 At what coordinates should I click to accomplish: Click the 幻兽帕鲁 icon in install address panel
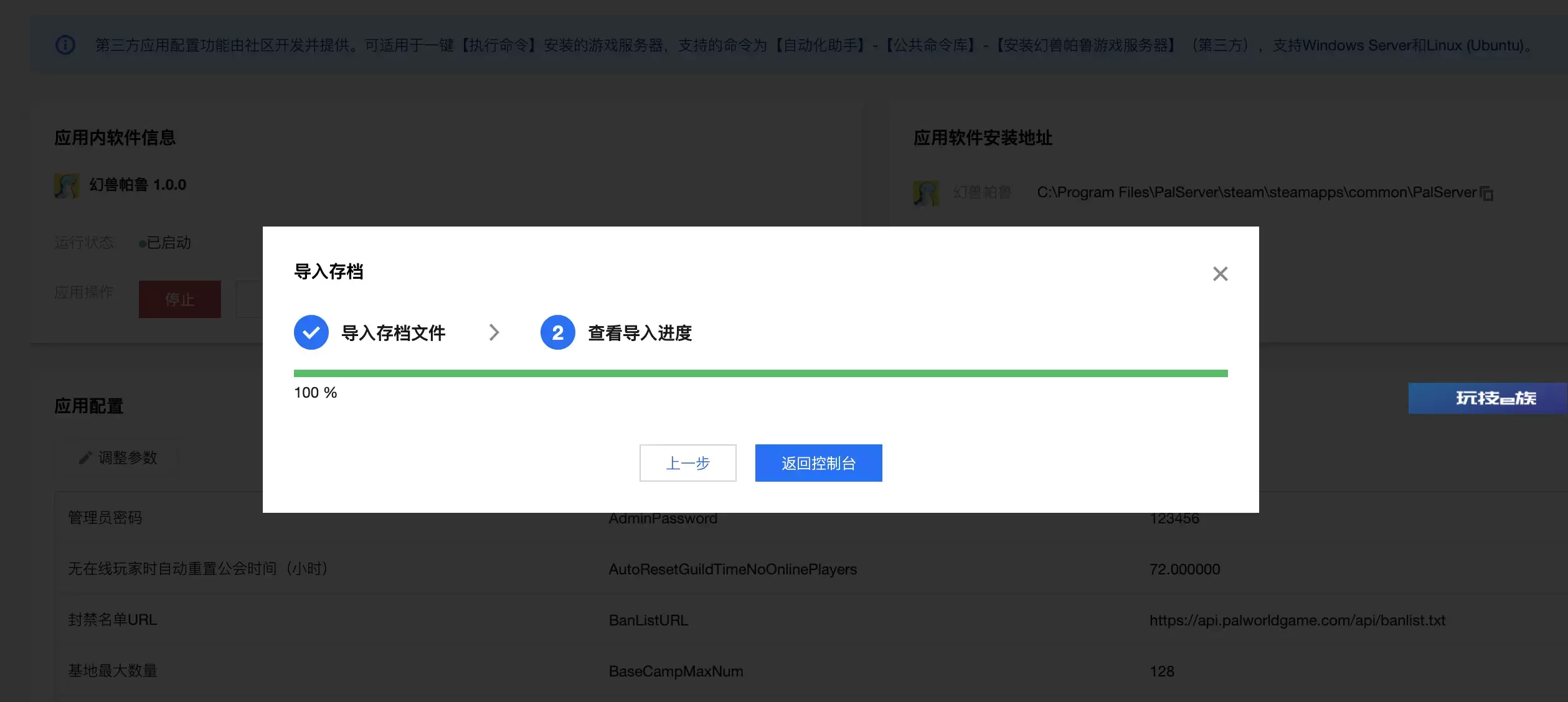tap(926, 193)
